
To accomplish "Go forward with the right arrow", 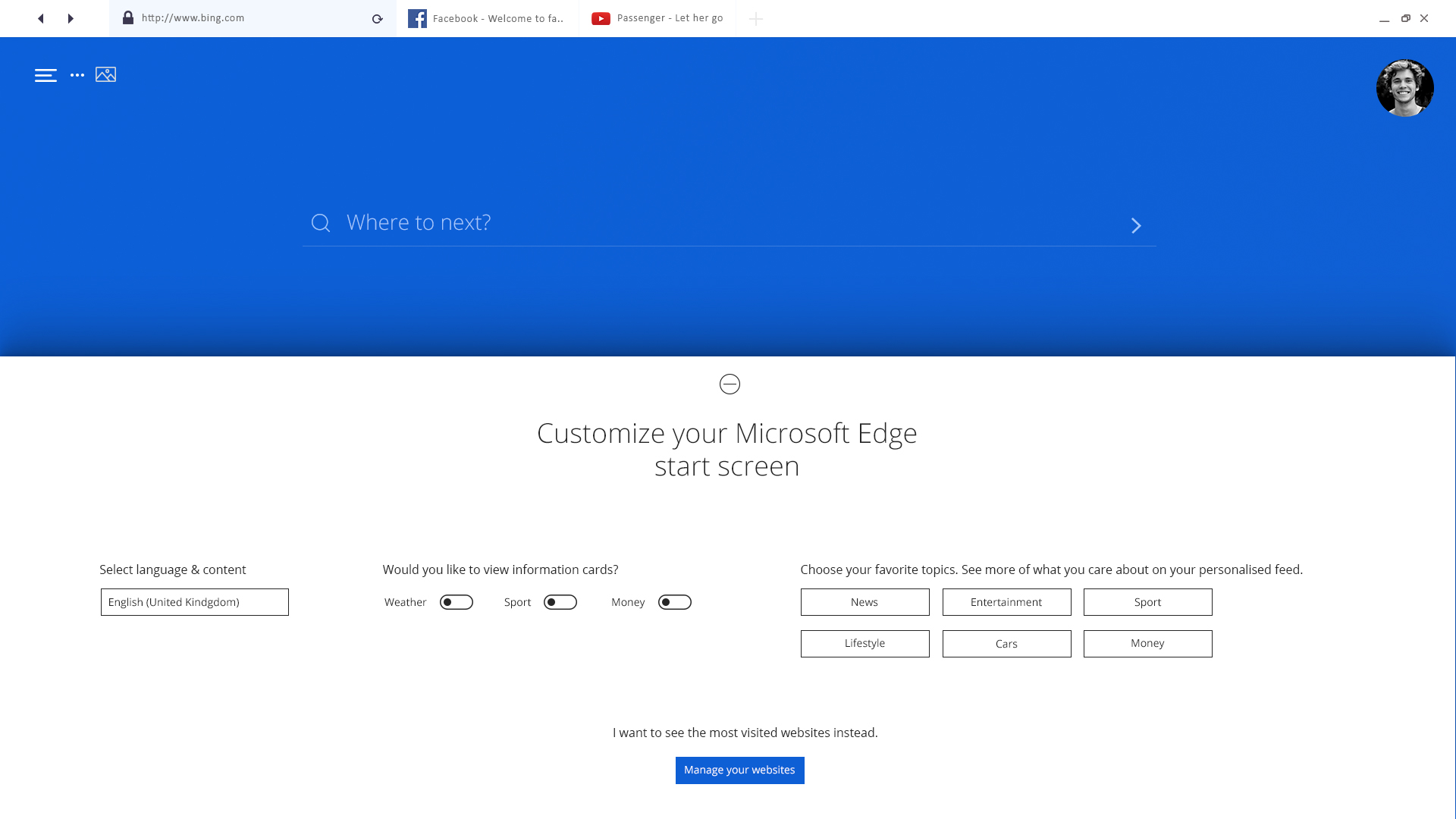I will (x=71, y=18).
